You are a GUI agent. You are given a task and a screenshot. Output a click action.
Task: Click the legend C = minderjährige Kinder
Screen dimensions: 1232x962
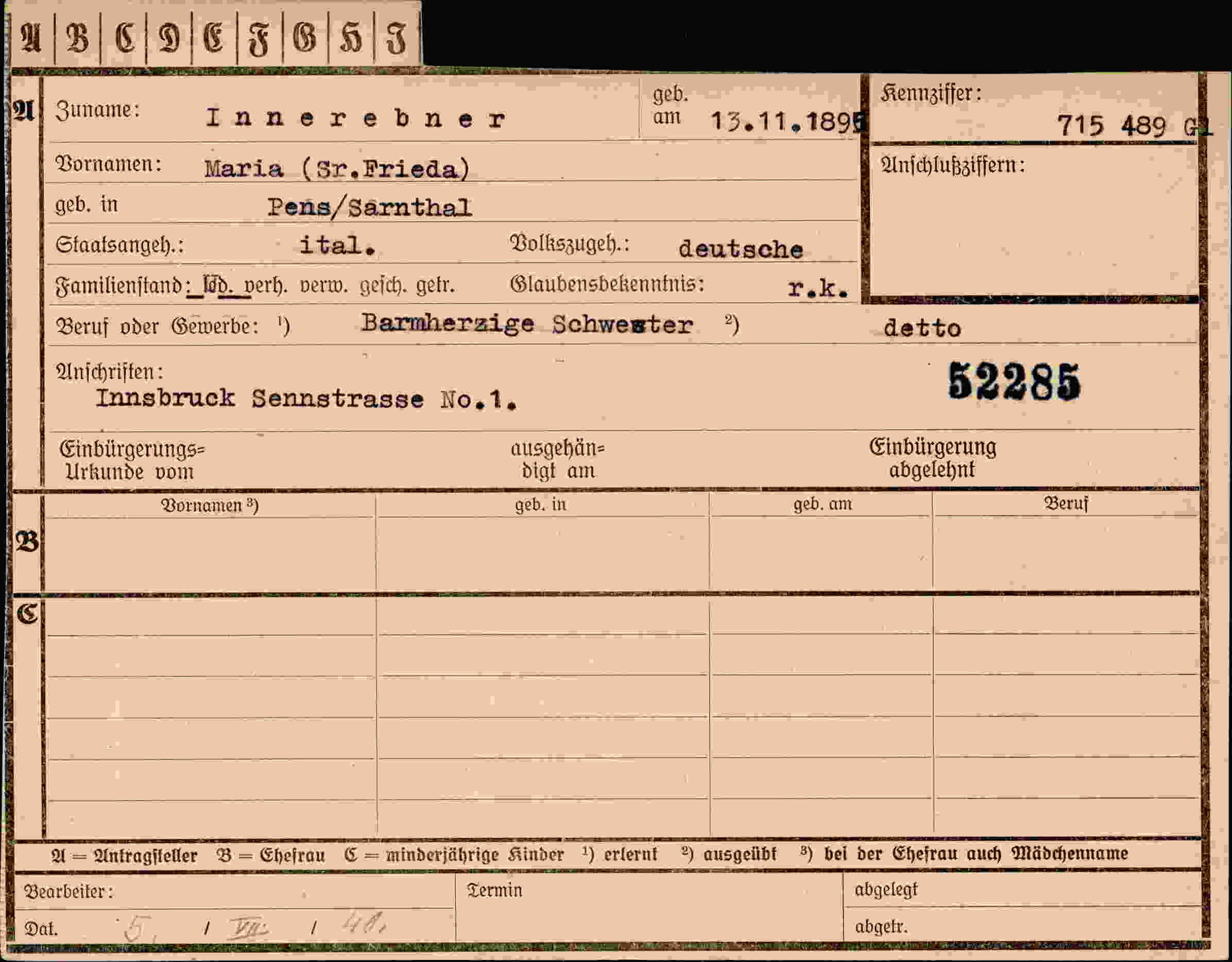coord(454,855)
